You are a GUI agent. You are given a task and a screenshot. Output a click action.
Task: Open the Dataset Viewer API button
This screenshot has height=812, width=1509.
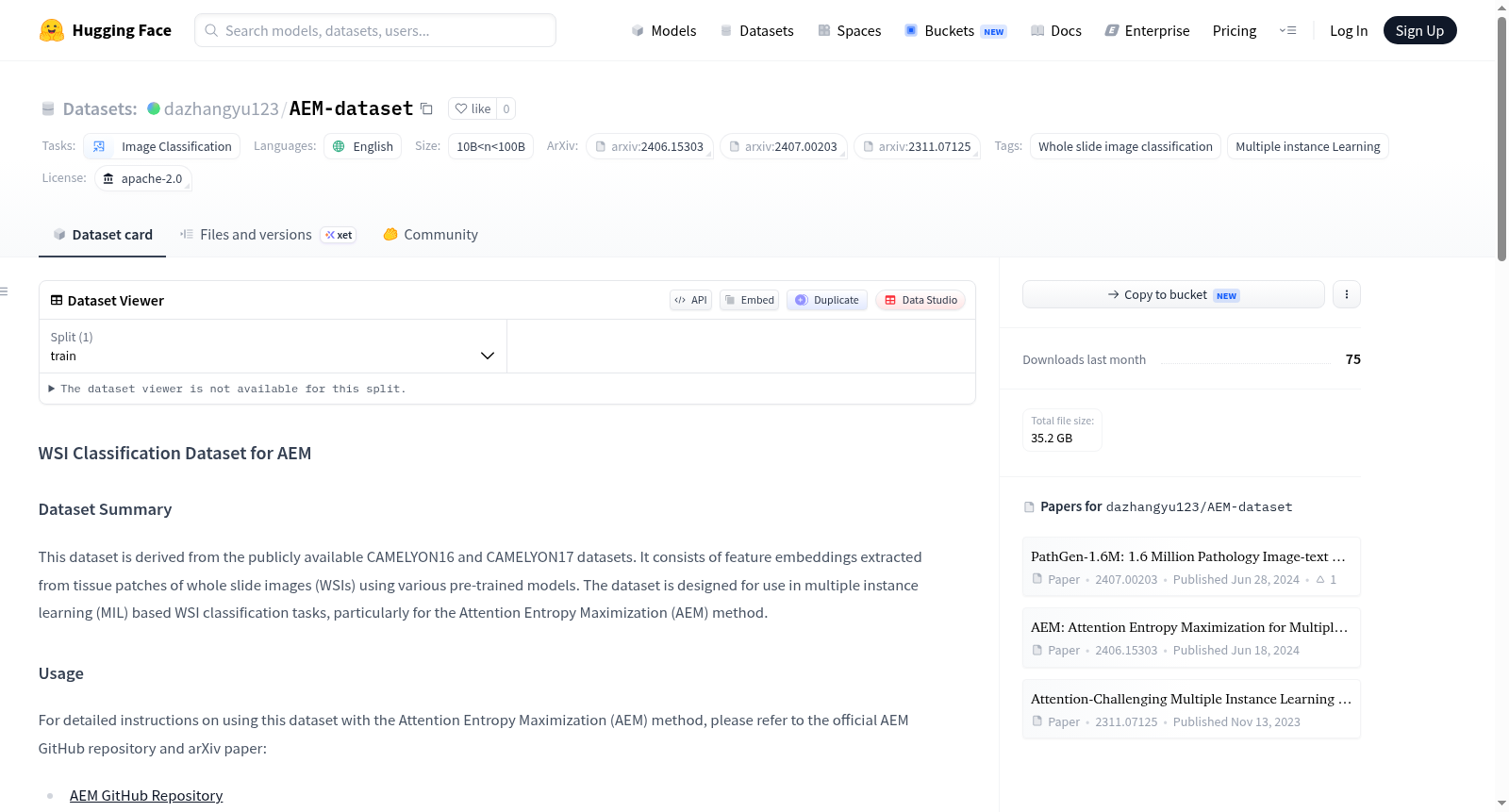(690, 300)
